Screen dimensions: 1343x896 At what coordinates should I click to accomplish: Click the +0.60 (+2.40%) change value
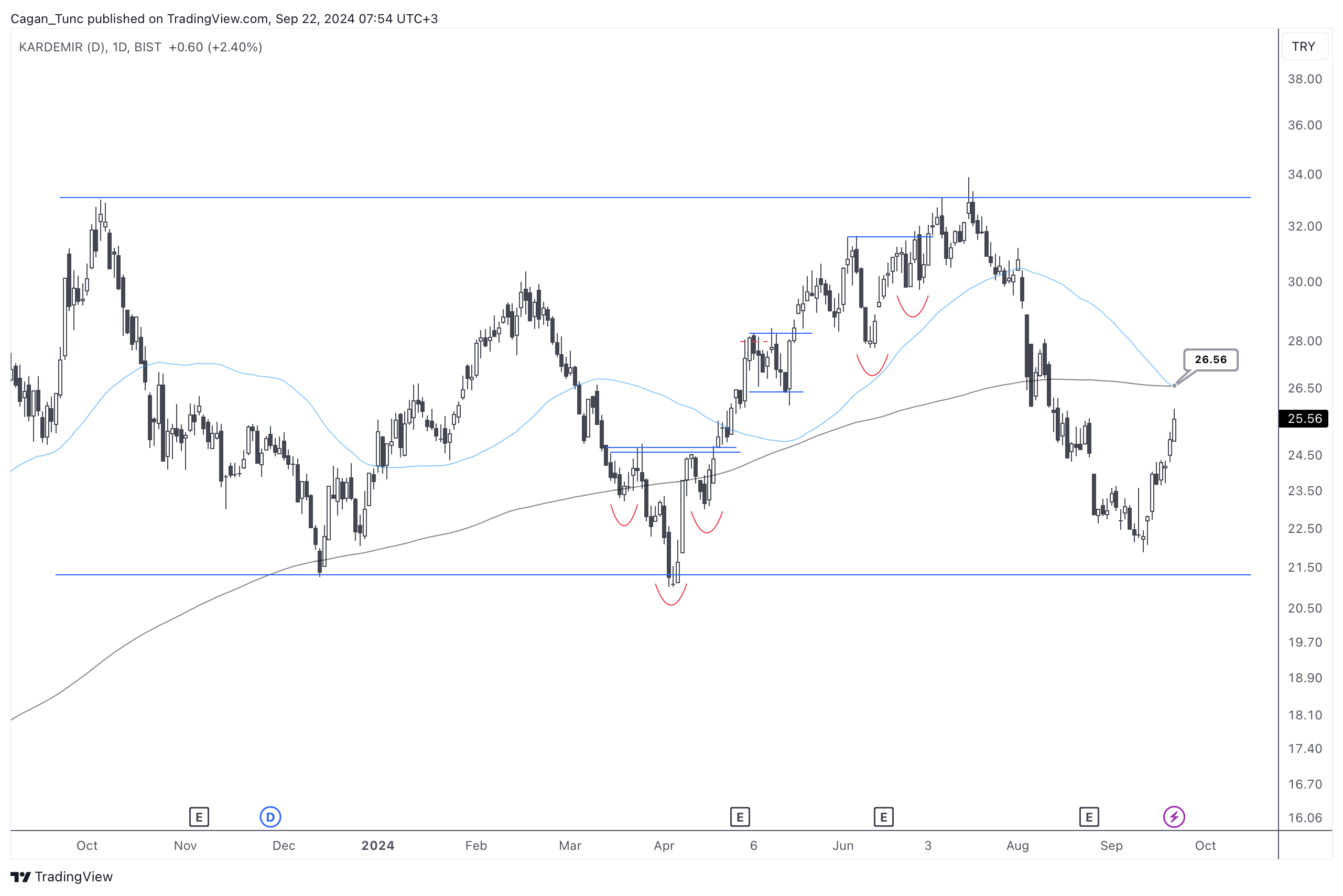click(x=215, y=47)
